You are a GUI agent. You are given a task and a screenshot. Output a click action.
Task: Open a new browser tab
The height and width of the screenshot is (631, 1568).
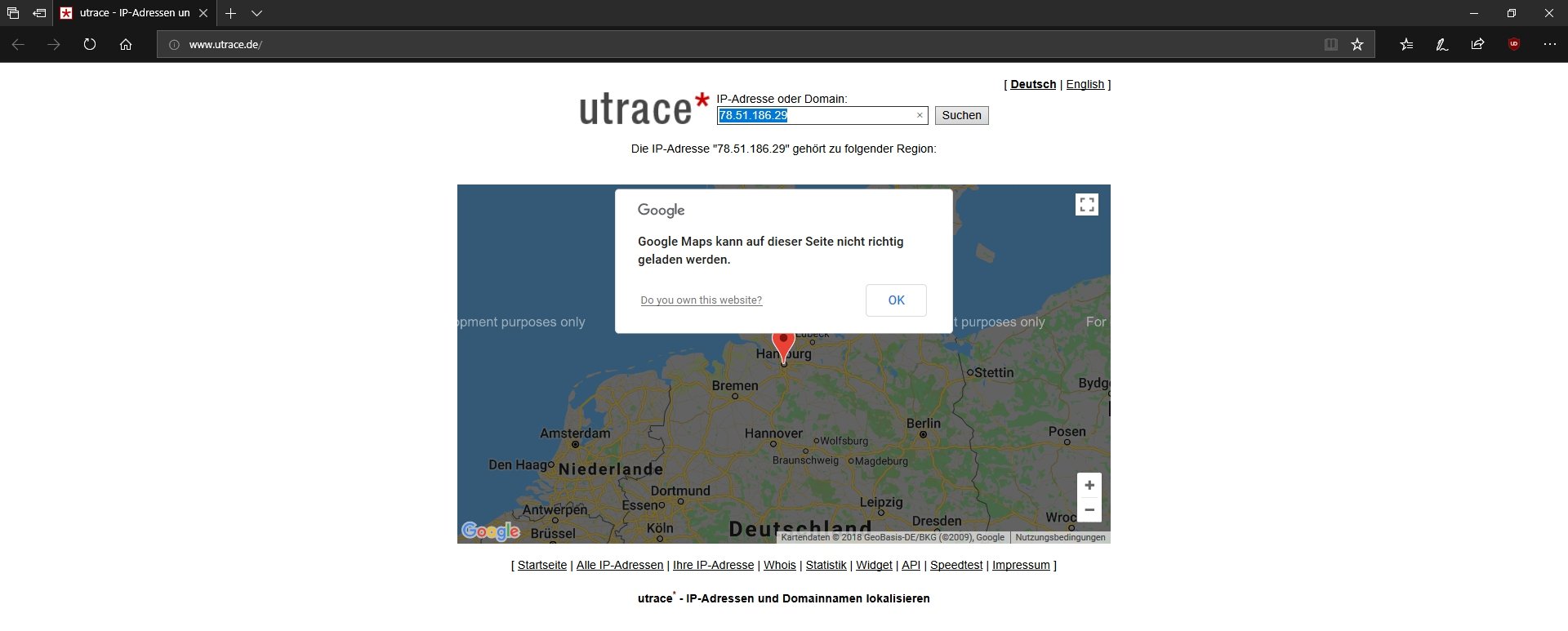tap(231, 13)
